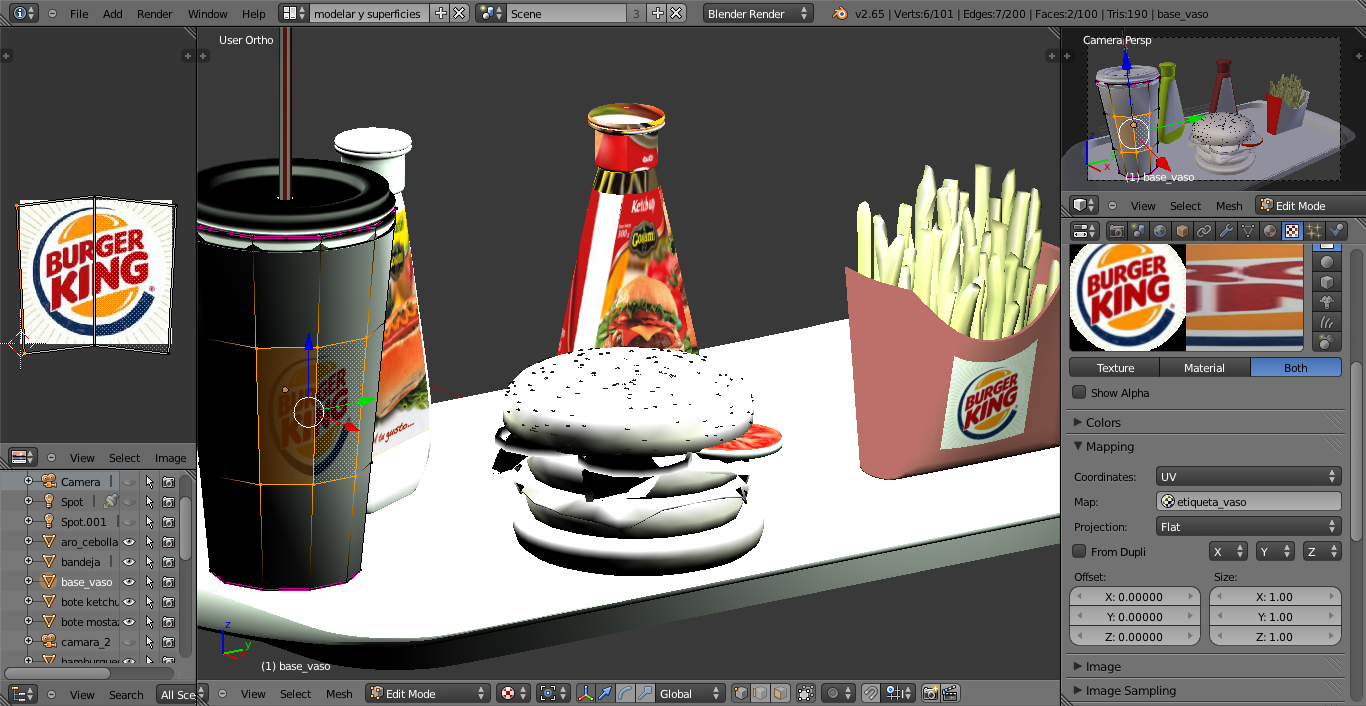Set texture preview to large sphere with sky
1366x706 pixels.
tap(1327, 342)
